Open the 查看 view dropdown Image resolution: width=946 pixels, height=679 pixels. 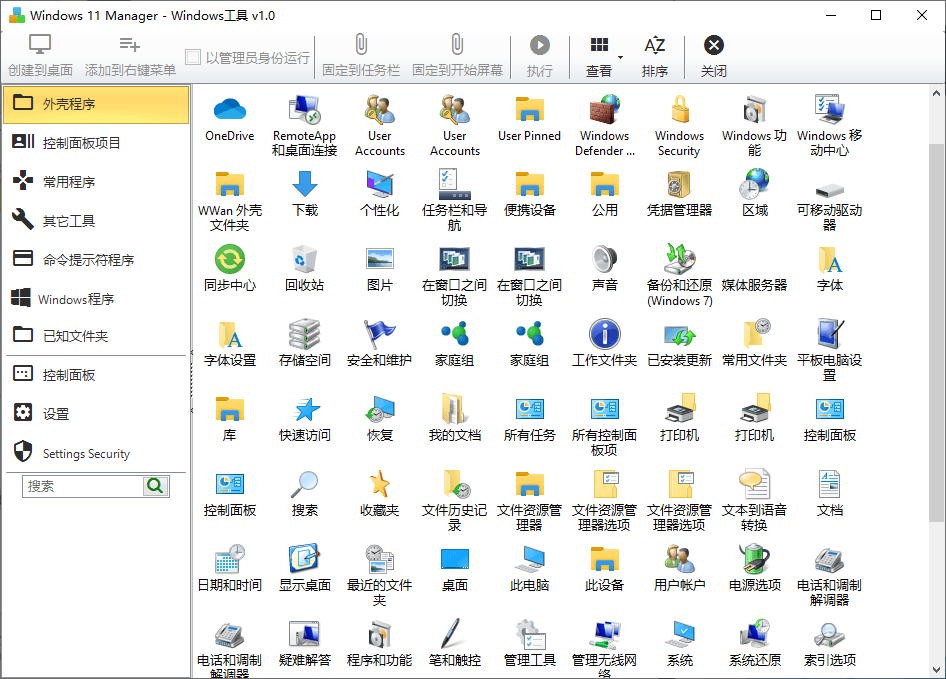pos(597,55)
